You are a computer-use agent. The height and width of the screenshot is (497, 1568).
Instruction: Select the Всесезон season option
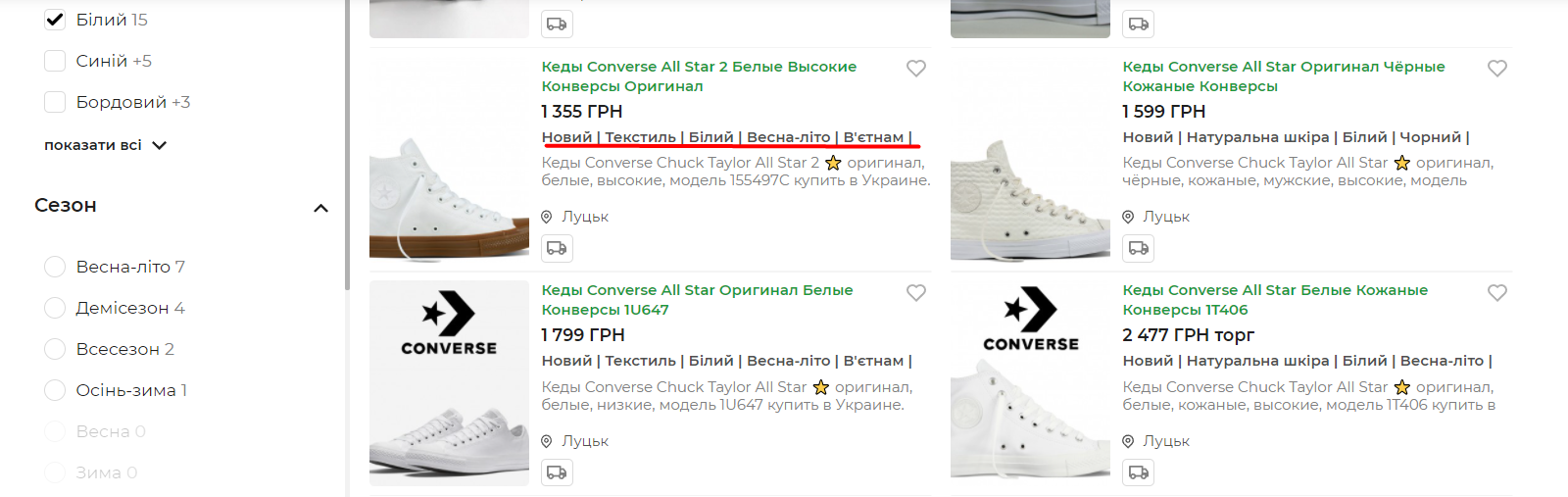coord(55,349)
